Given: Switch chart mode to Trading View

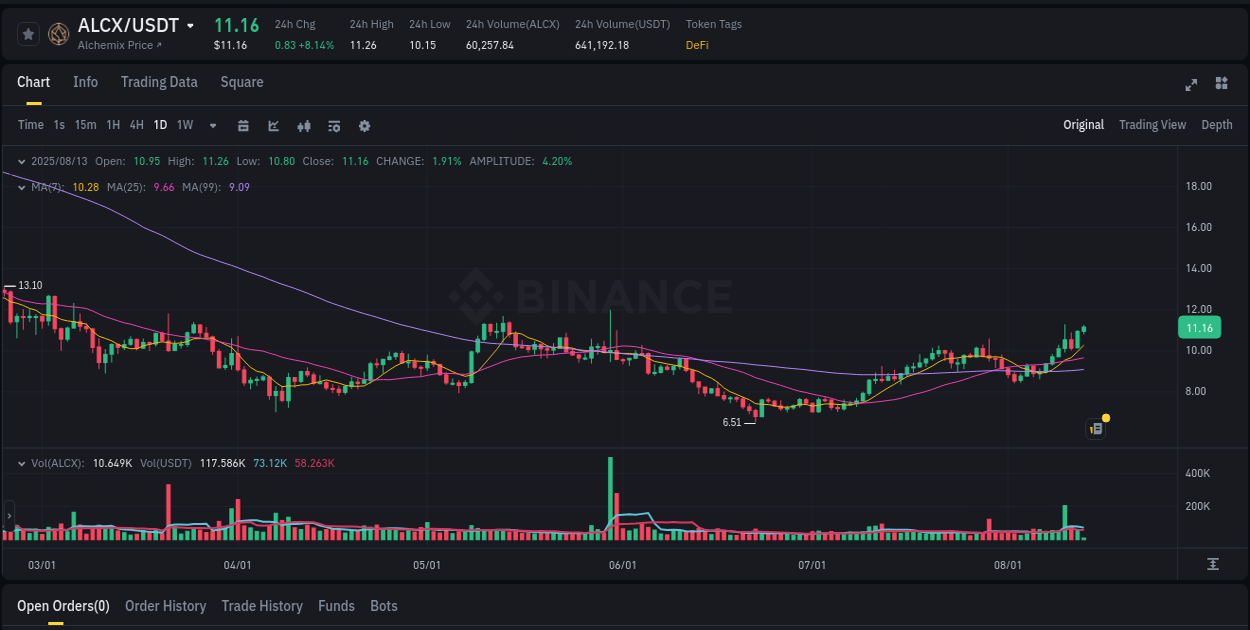Looking at the screenshot, I should click(x=1152, y=125).
